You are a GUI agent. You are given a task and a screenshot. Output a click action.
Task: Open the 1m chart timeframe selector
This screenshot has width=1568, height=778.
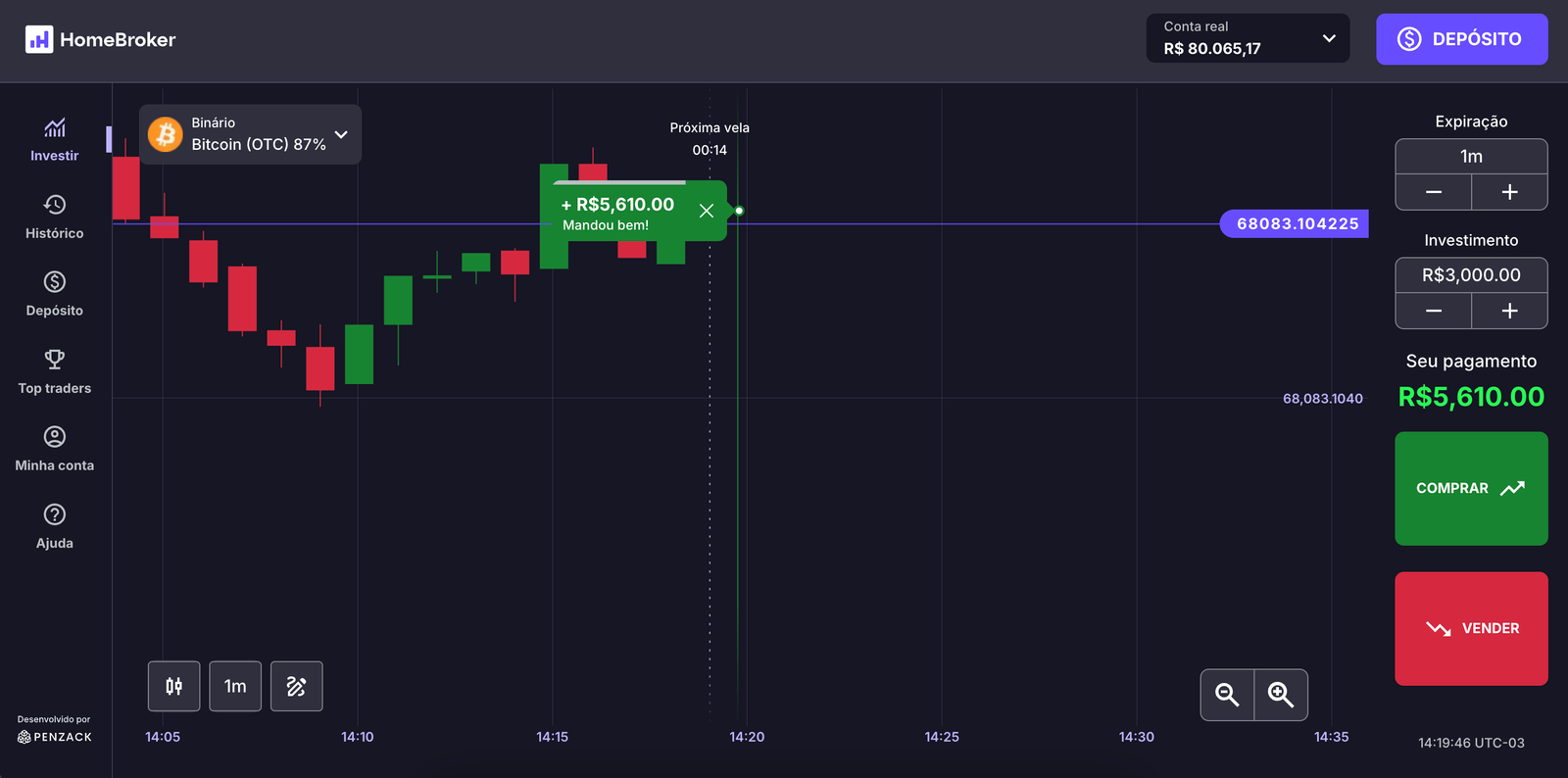click(235, 686)
